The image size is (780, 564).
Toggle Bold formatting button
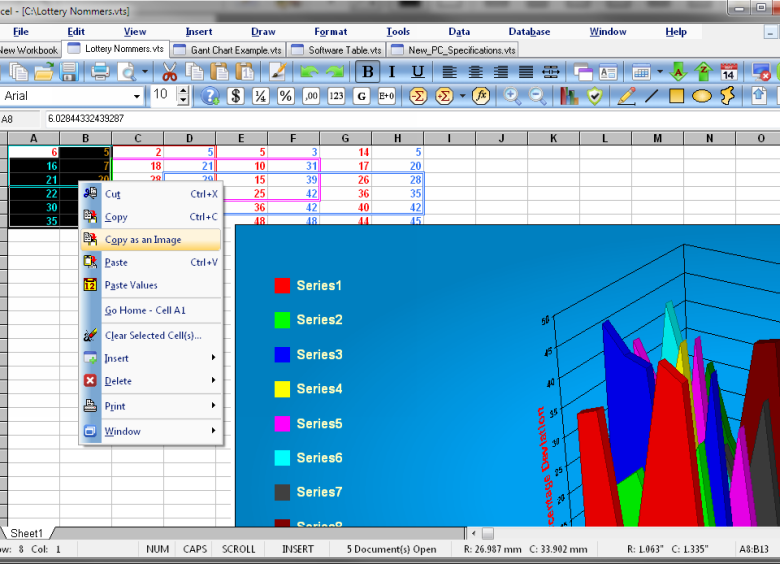pos(368,72)
